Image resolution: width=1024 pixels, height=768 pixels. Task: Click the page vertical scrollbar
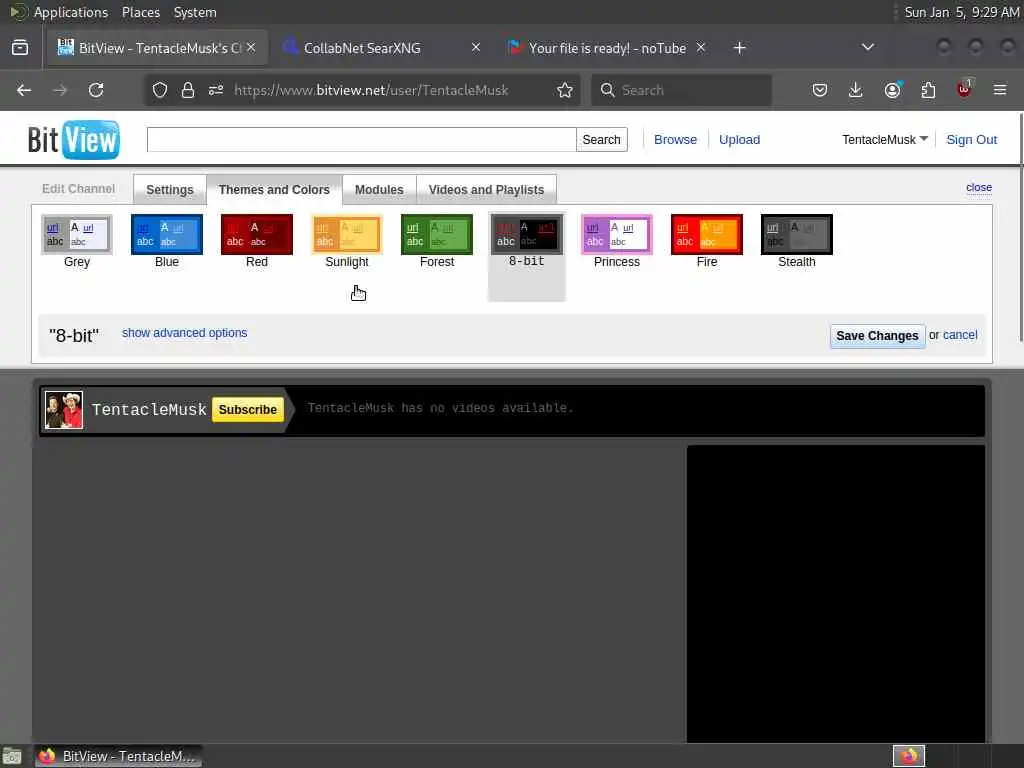pos(1021,228)
